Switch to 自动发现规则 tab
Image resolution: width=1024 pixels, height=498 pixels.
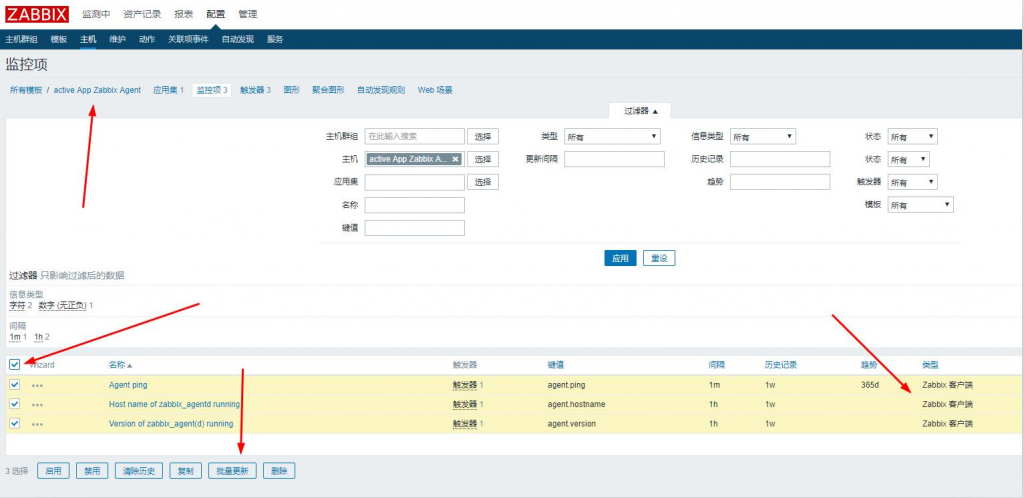click(381, 90)
